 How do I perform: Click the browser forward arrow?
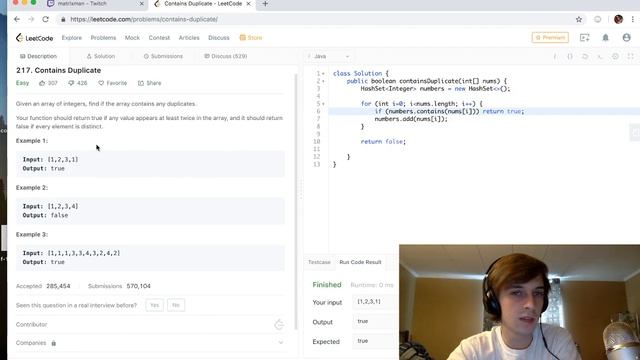[31, 19]
